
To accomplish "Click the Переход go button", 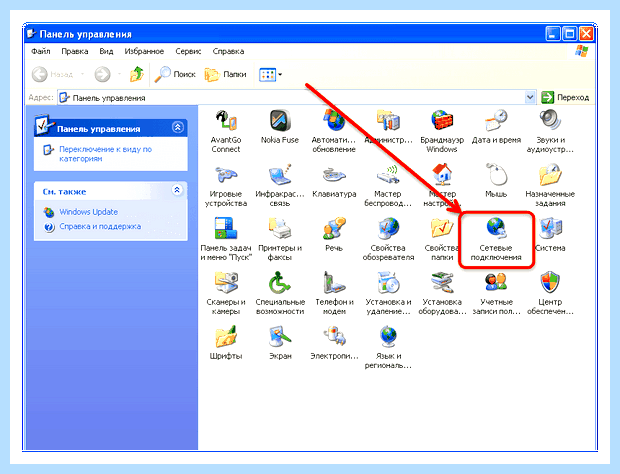I will (x=565, y=97).
